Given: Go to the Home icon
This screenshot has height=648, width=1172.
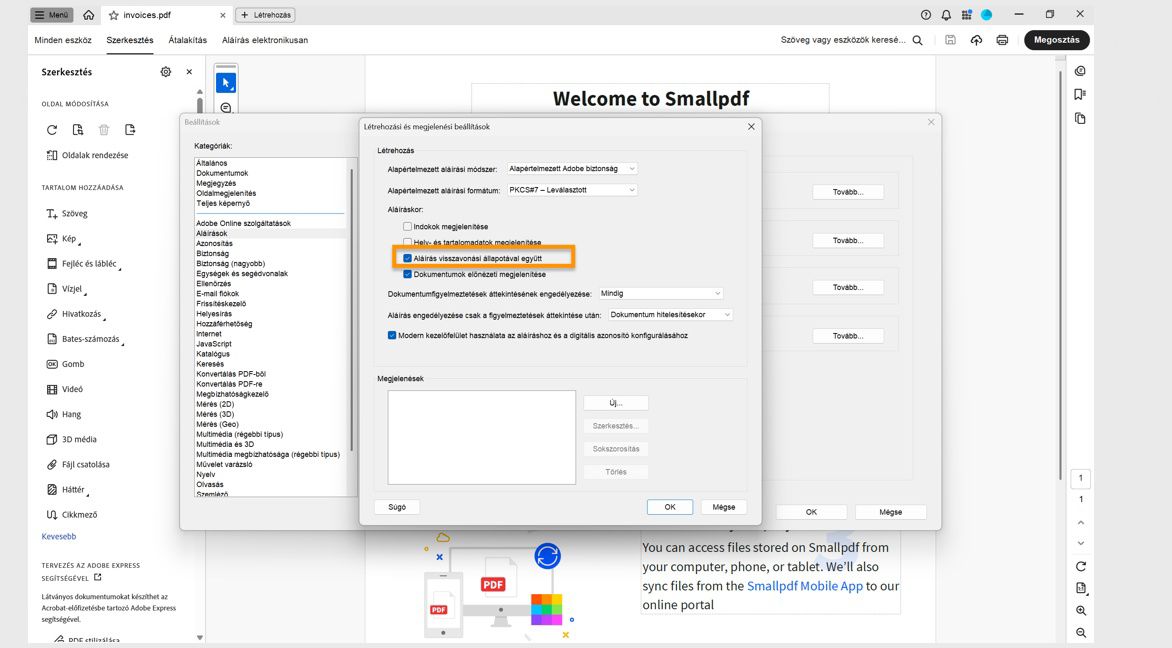Looking at the screenshot, I should pos(89,15).
